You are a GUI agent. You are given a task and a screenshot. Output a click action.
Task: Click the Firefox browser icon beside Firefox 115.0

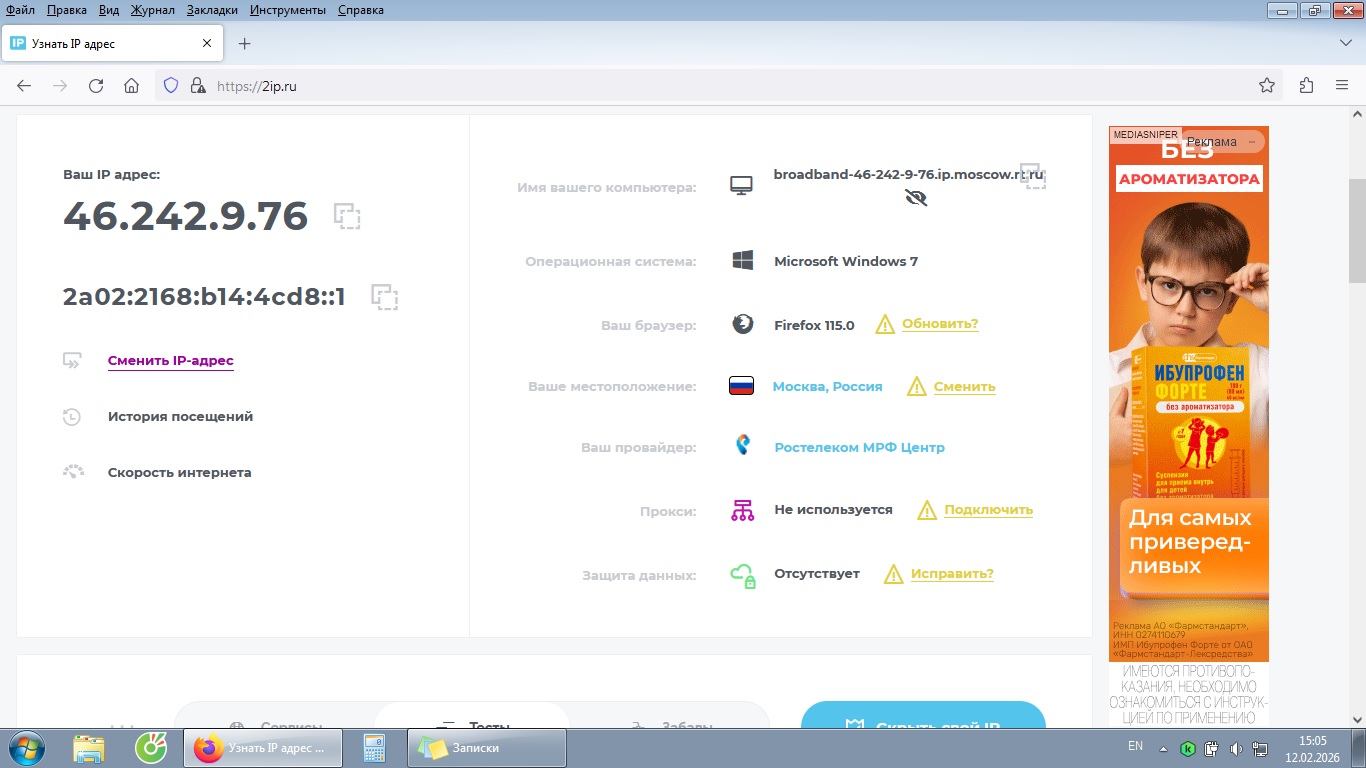(x=742, y=324)
